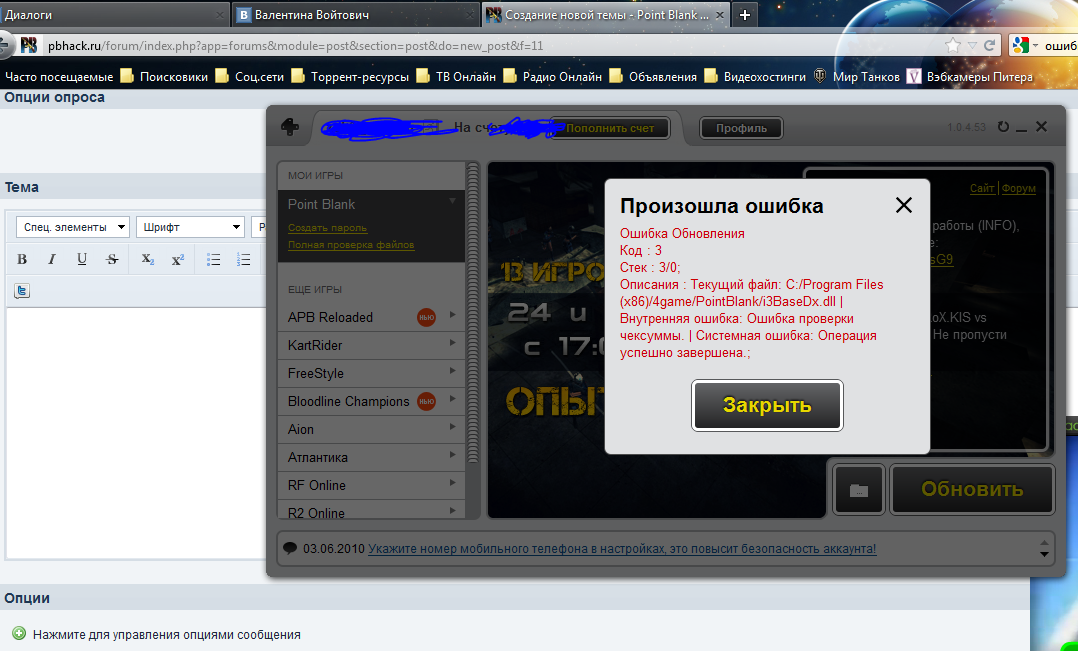Switch to the Создание новой темы tab
1078x651 pixels.
pos(606,14)
